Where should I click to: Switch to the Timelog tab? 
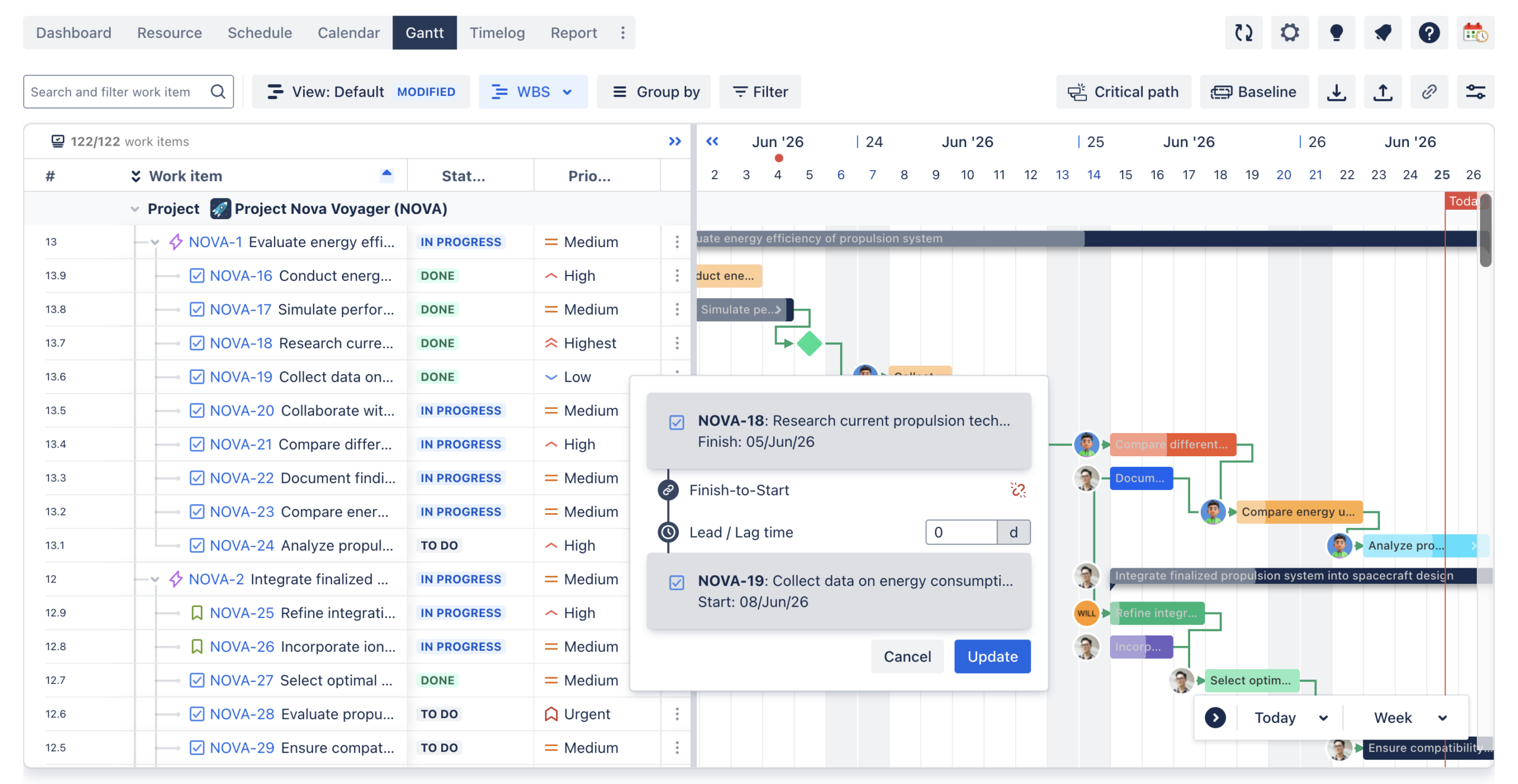pyautogui.click(x=497, y=33)
